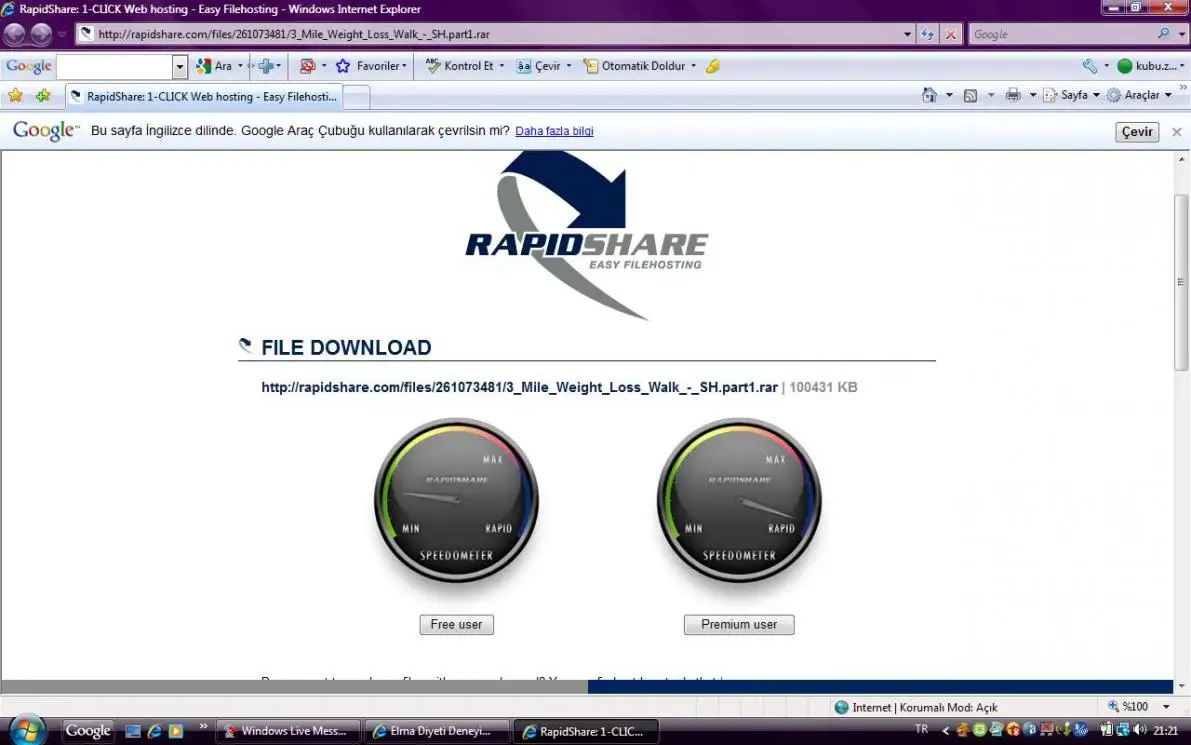Expand the Home button dropdown arrow

click(949, 95)
